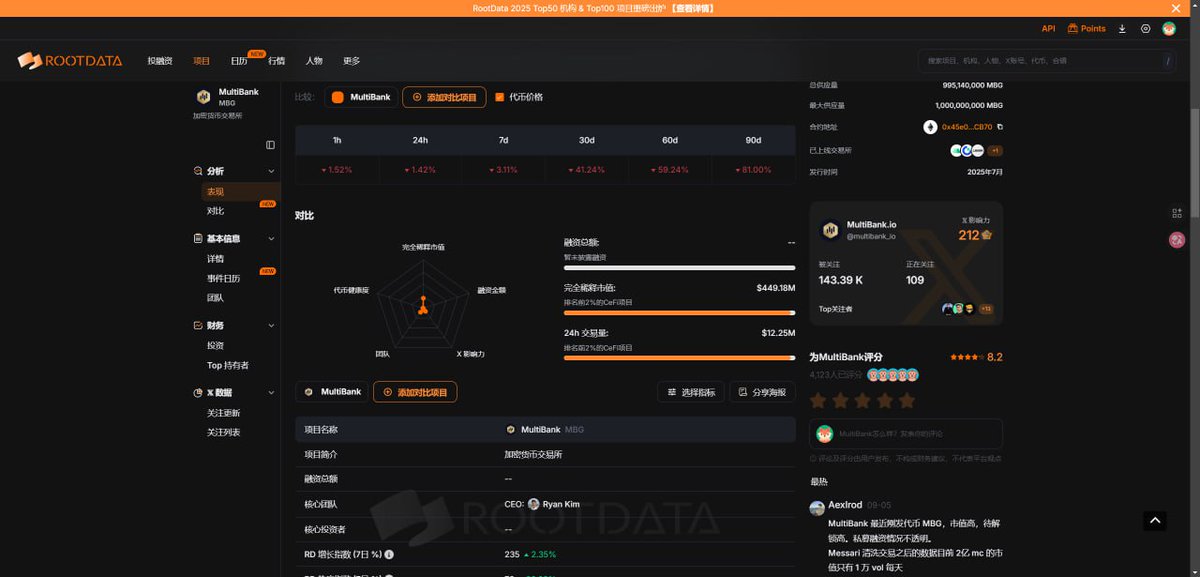Image resolution: width=1200 pixels, height=577 pixels.
Task: Click the 融资总额 progress bar
Action: pos(680,267)
